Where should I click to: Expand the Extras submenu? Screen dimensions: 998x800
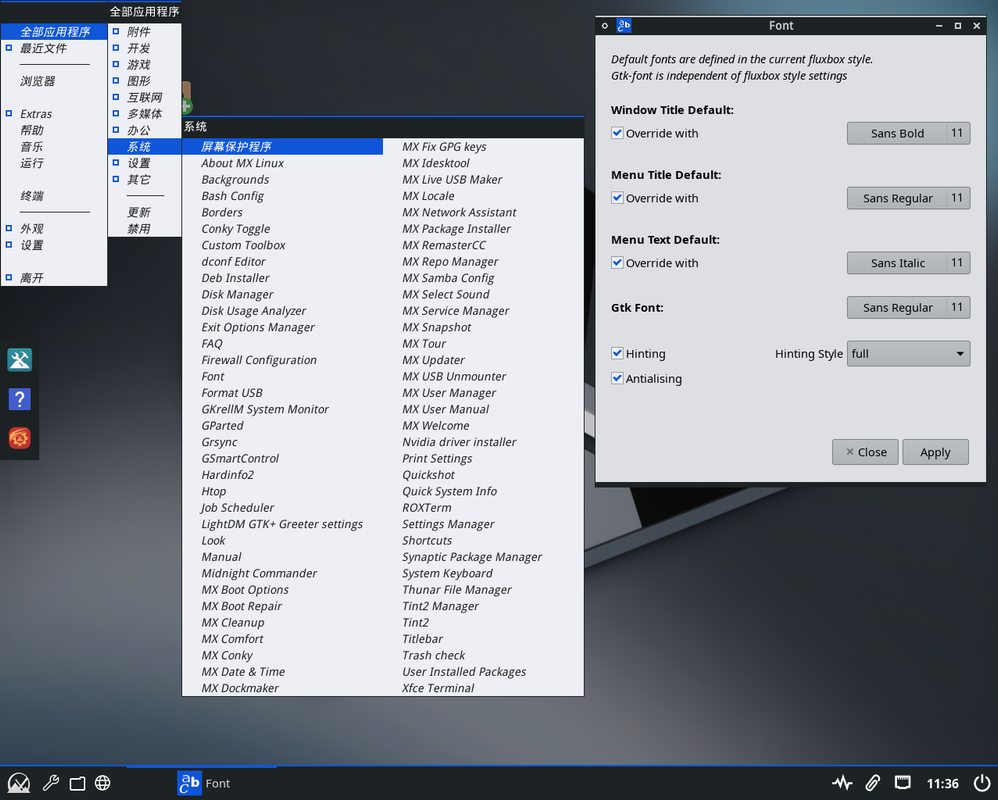[x=54, y=114]
